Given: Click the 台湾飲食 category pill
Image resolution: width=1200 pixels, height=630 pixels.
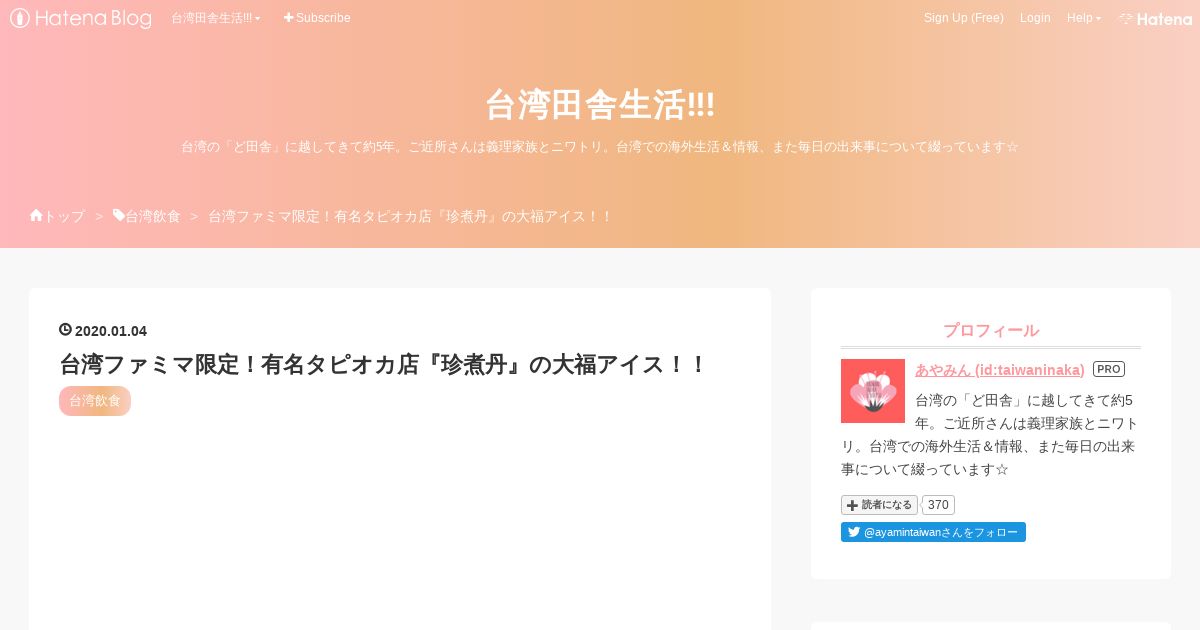Looking at the screenshot, I should 95,401.
